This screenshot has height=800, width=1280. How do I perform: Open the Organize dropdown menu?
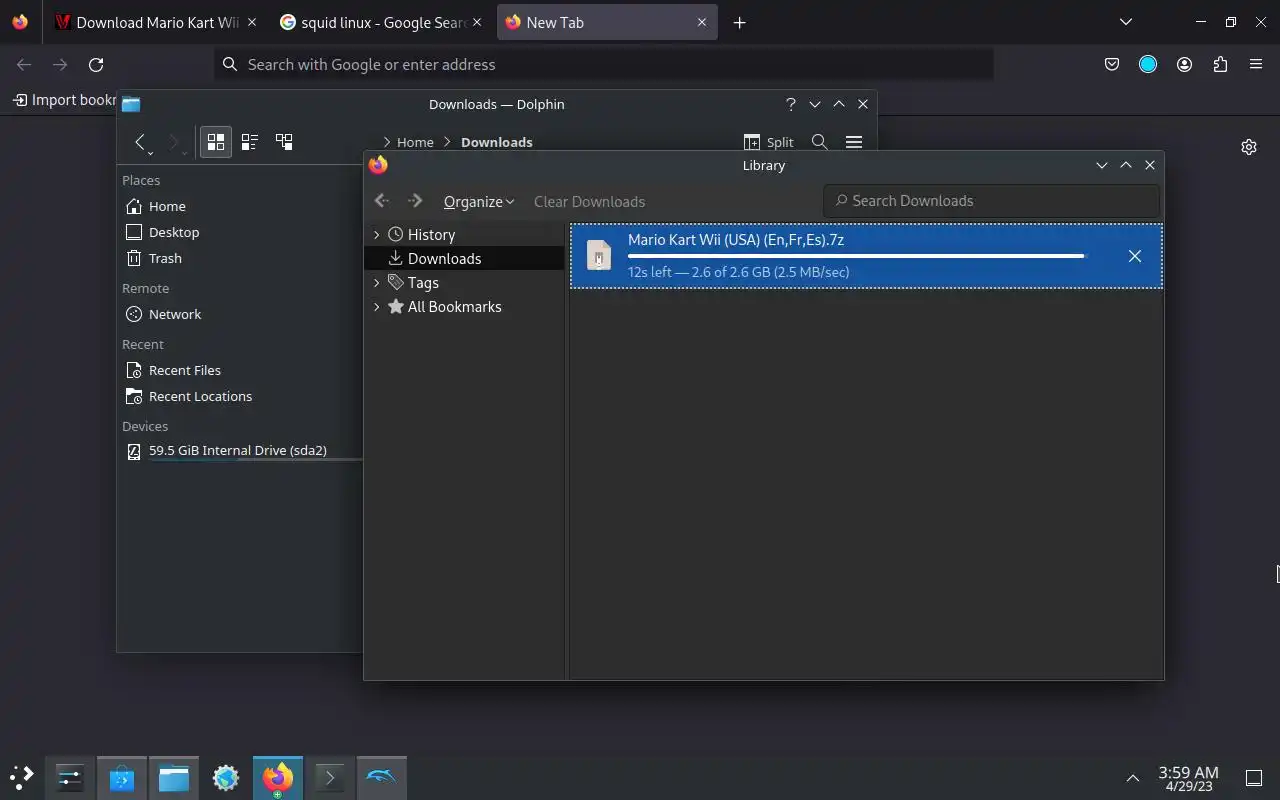[479, 201]
